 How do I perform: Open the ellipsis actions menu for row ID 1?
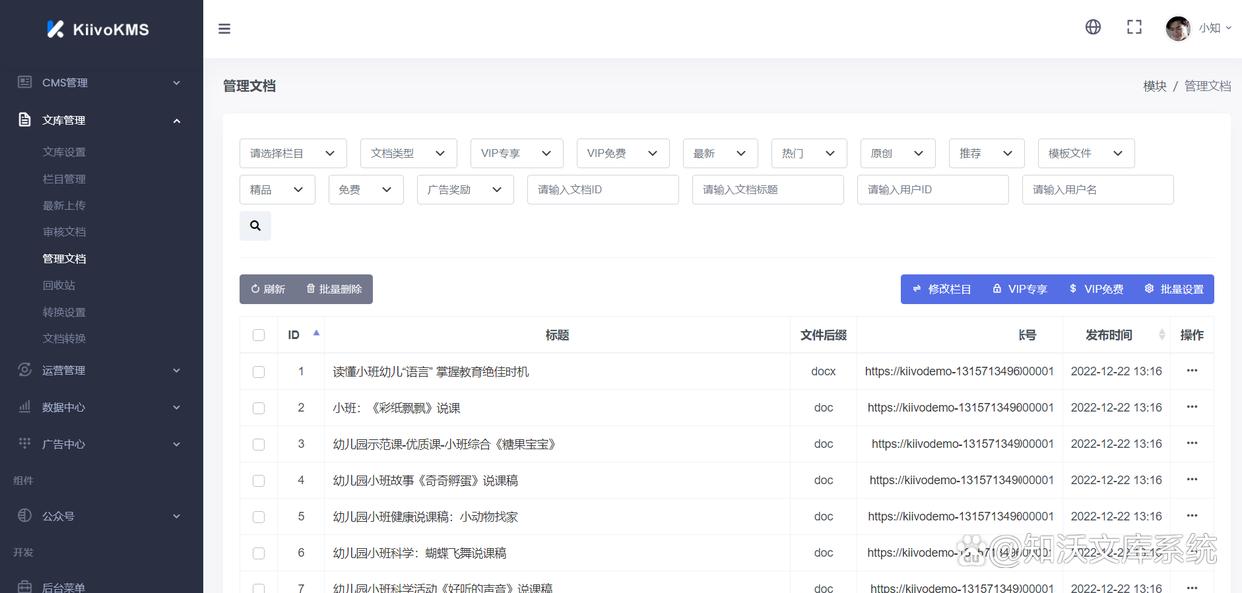[1190, 371]
